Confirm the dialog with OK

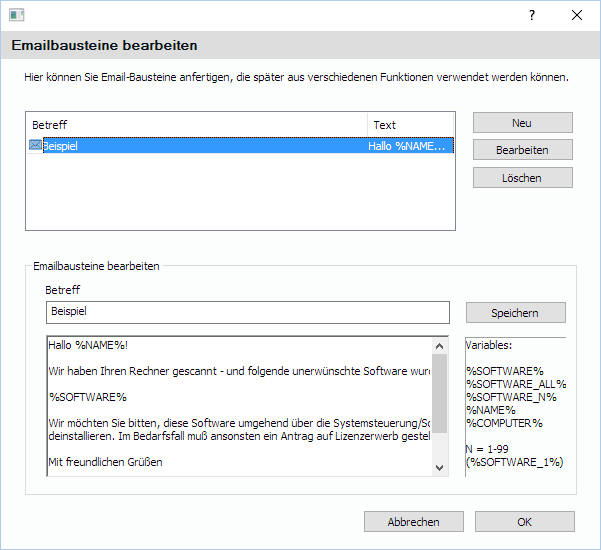(x=525, y=522)
